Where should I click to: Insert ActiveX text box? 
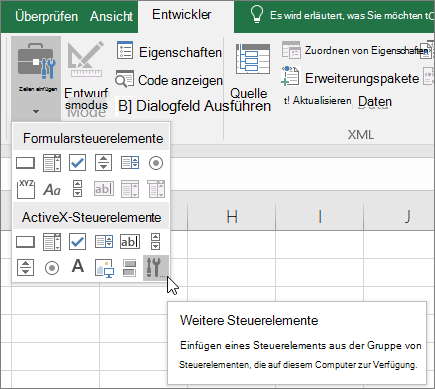click(x=130, y=242)
